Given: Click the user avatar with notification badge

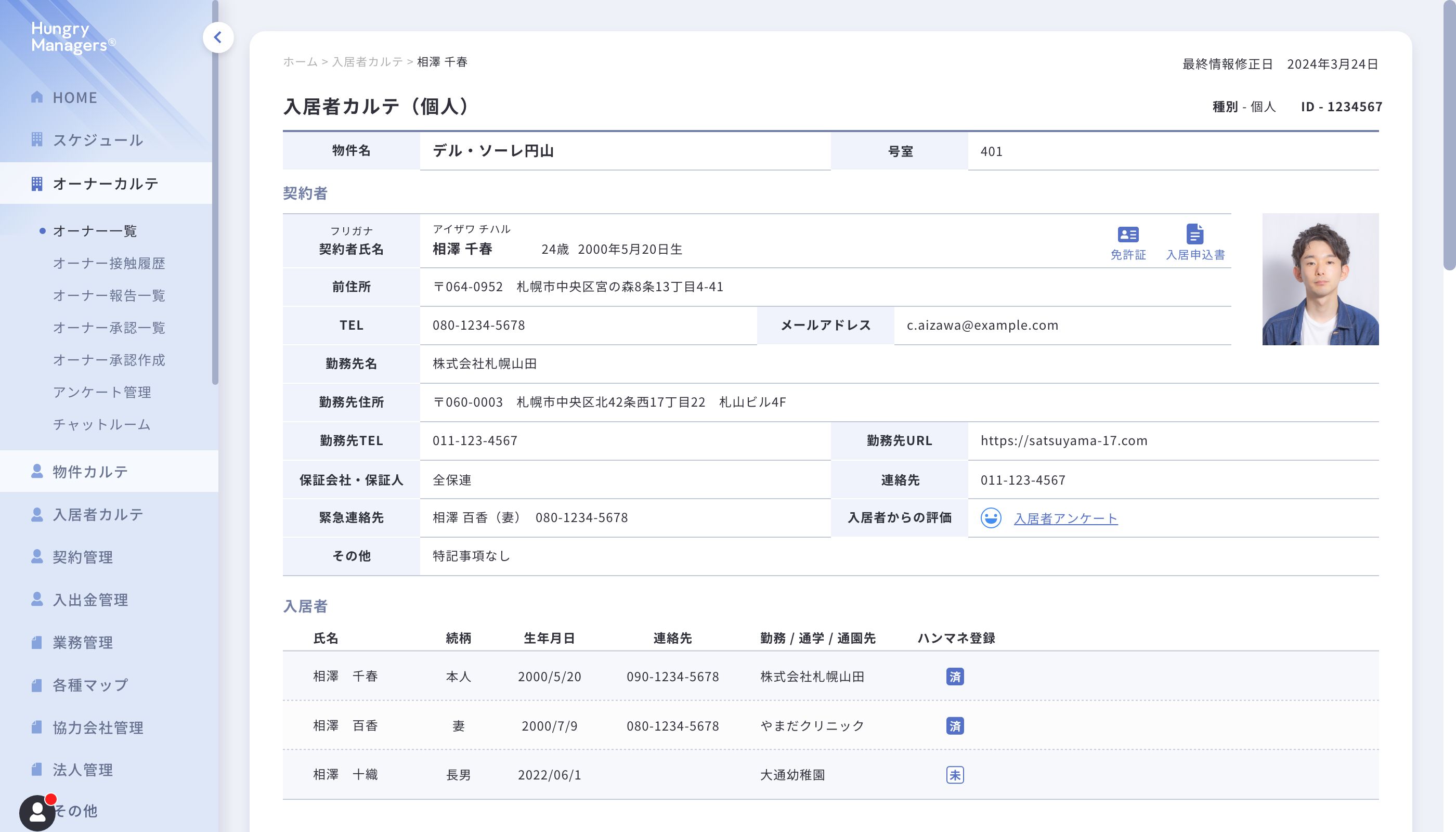Looking at the screenshot, I should [37, 812].
